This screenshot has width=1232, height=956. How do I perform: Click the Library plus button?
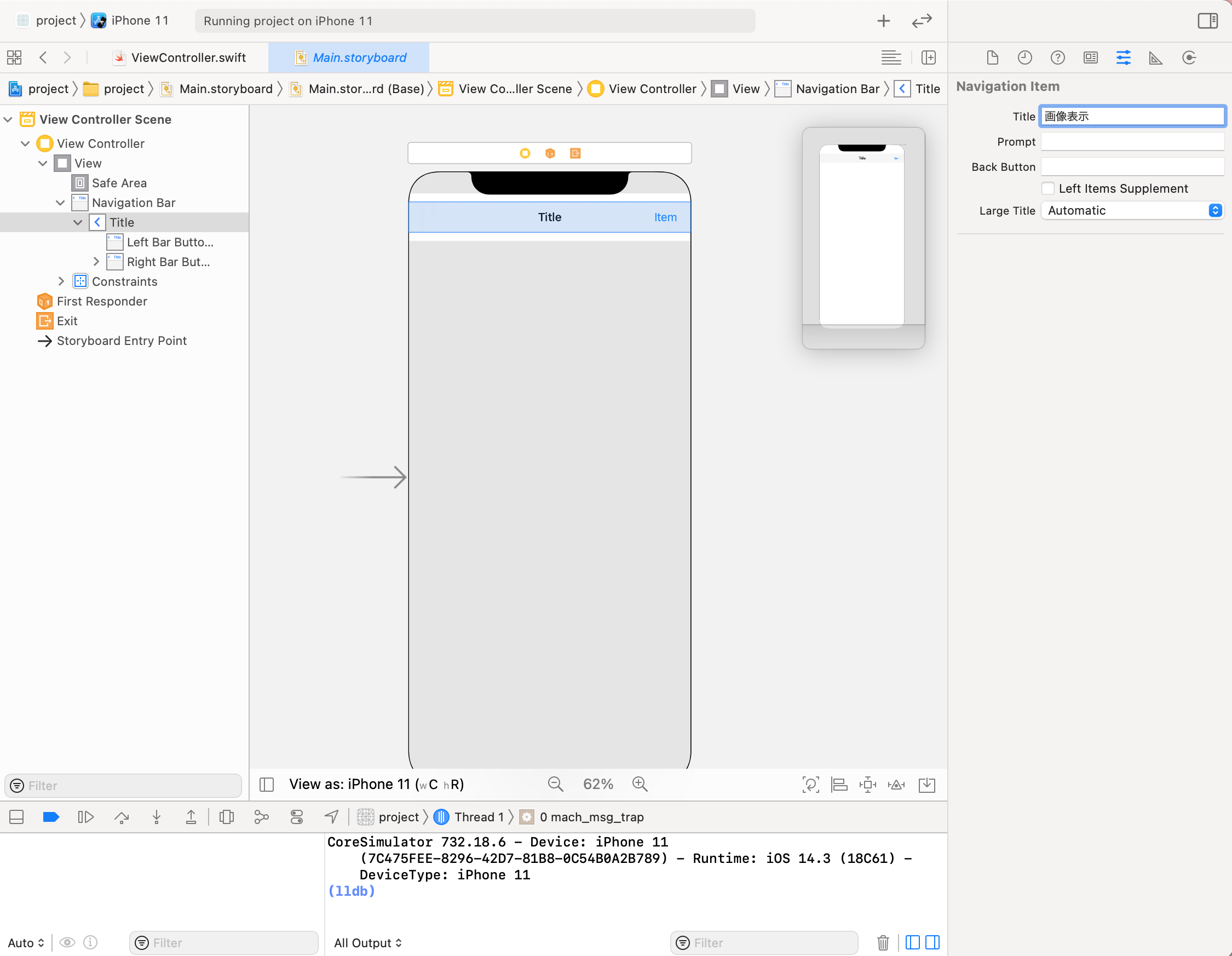[x=883, y=21]
